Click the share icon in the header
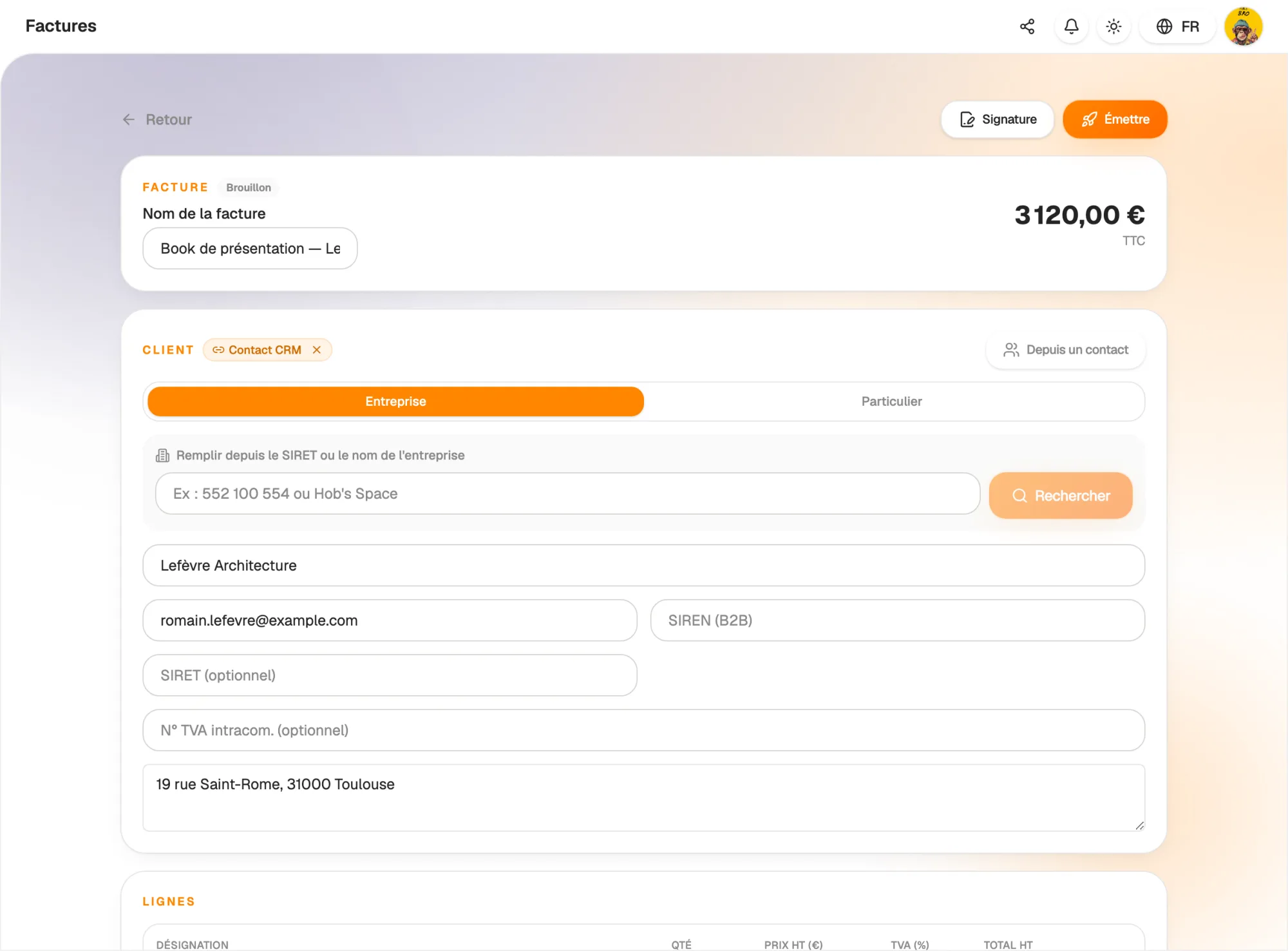Image resolution: width=1288 pixels, height=951 pixels. (1027, 26)
